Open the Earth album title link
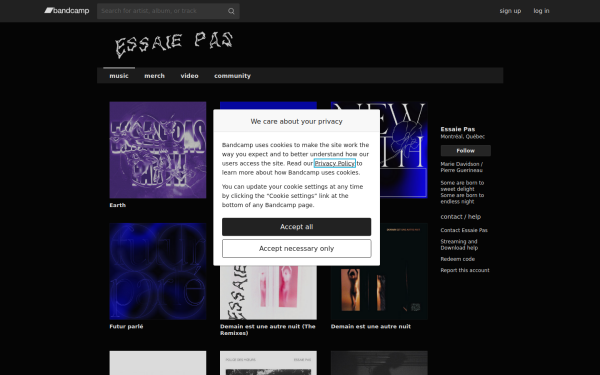 tap(117, 205)
